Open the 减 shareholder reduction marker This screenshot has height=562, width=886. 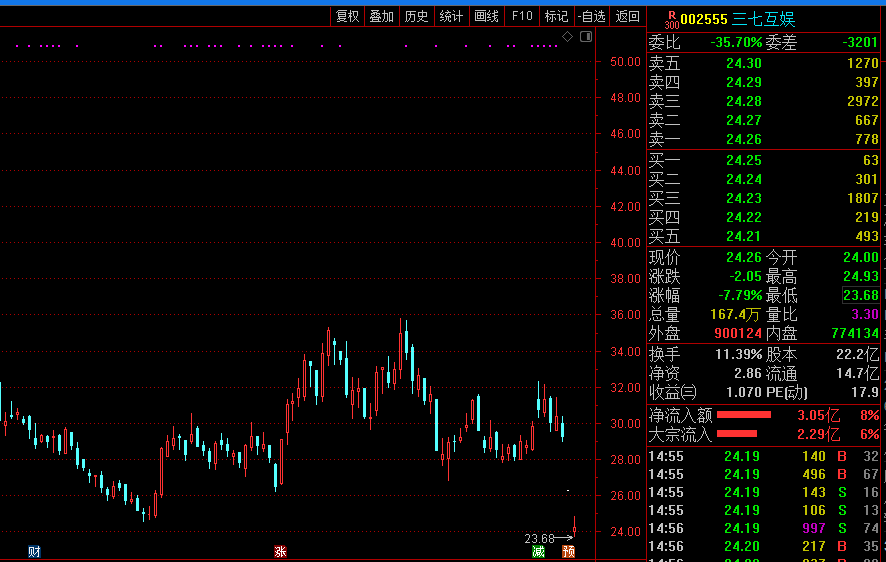[x=539, y=551]
